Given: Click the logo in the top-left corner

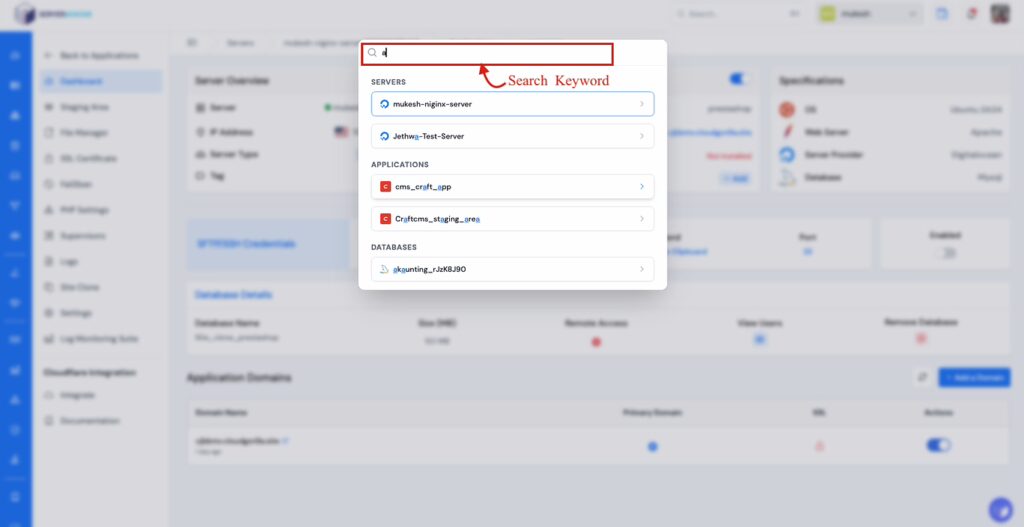Looking at the screenshot, I should (x=54, y=13).
